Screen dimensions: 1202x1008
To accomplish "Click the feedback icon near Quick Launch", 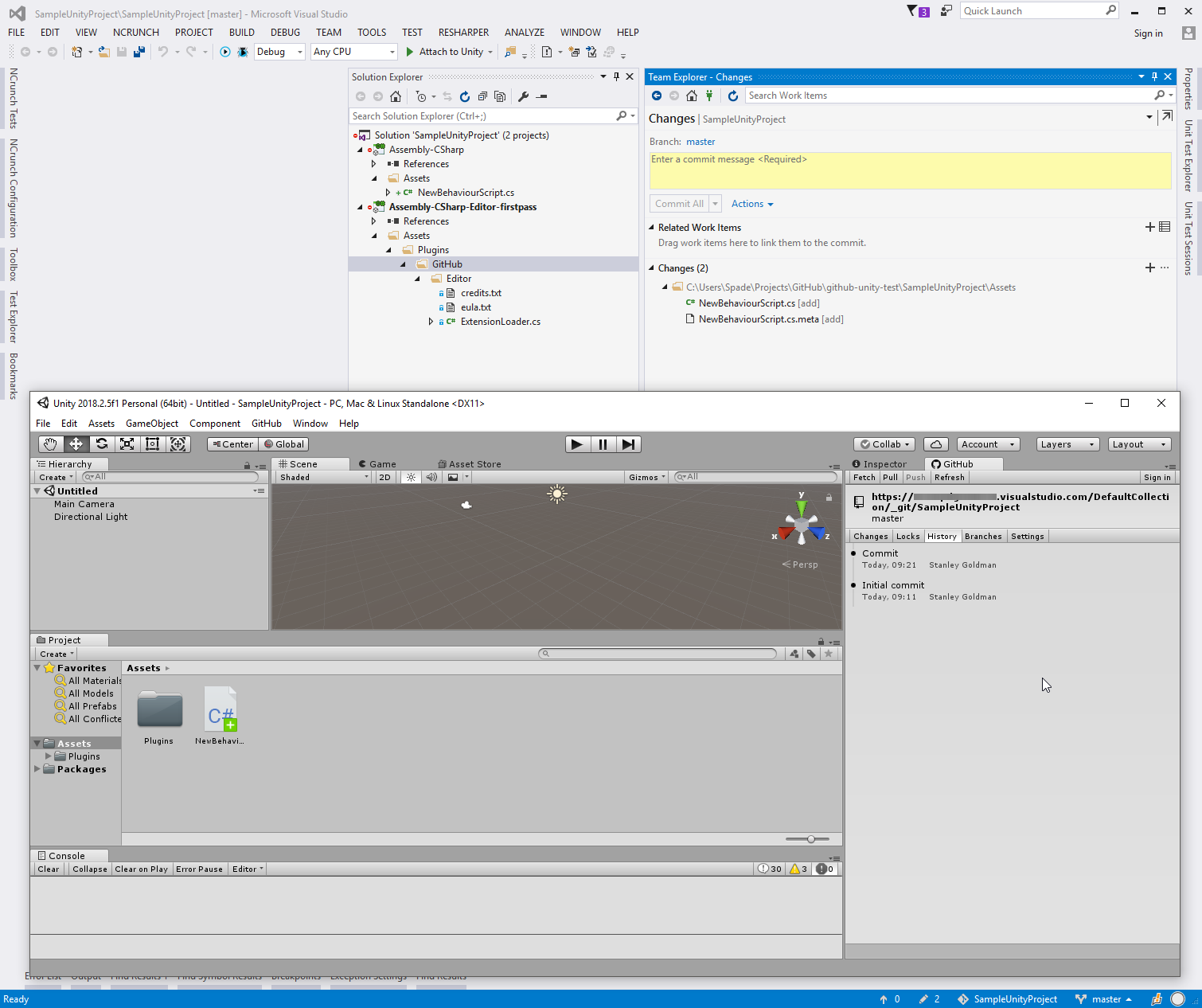I will tap(946, 11).
